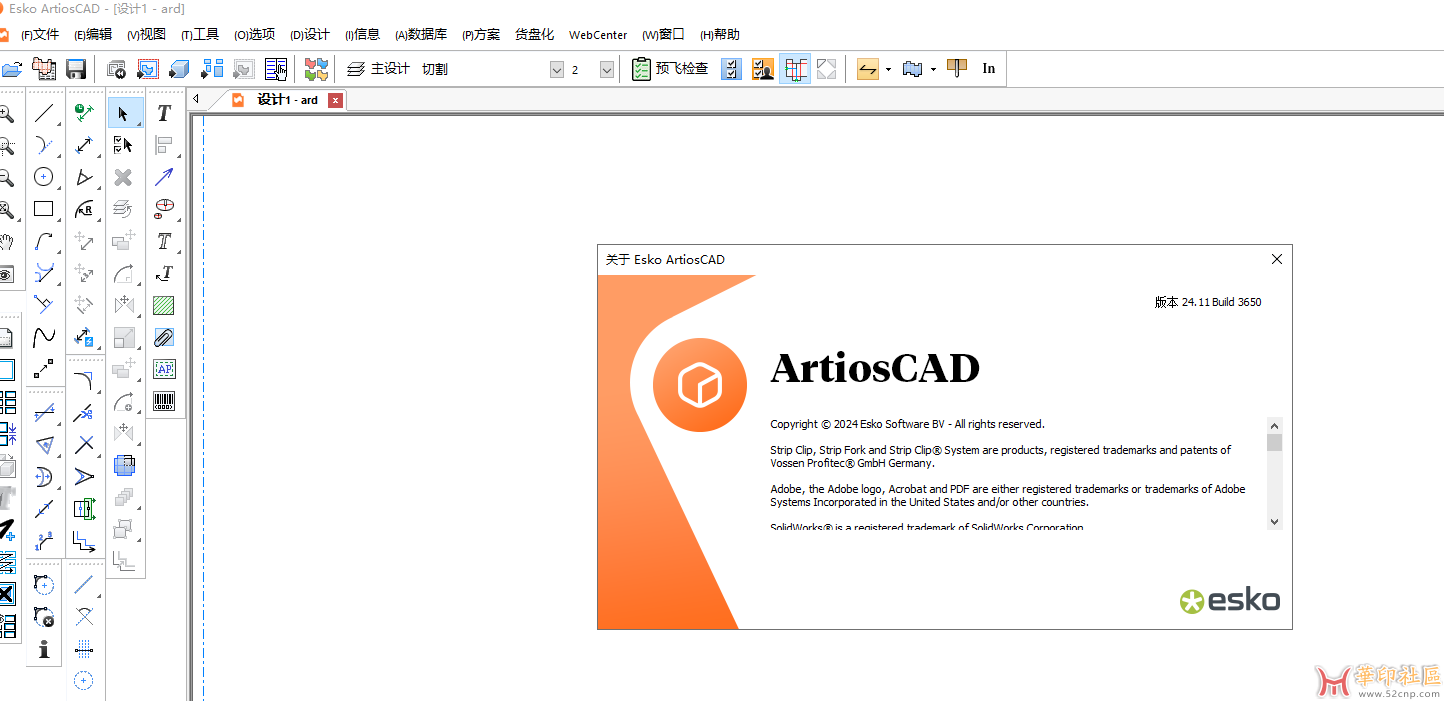
Task: Select the Rectangle drawing tool
Action: tap(43, 209)
